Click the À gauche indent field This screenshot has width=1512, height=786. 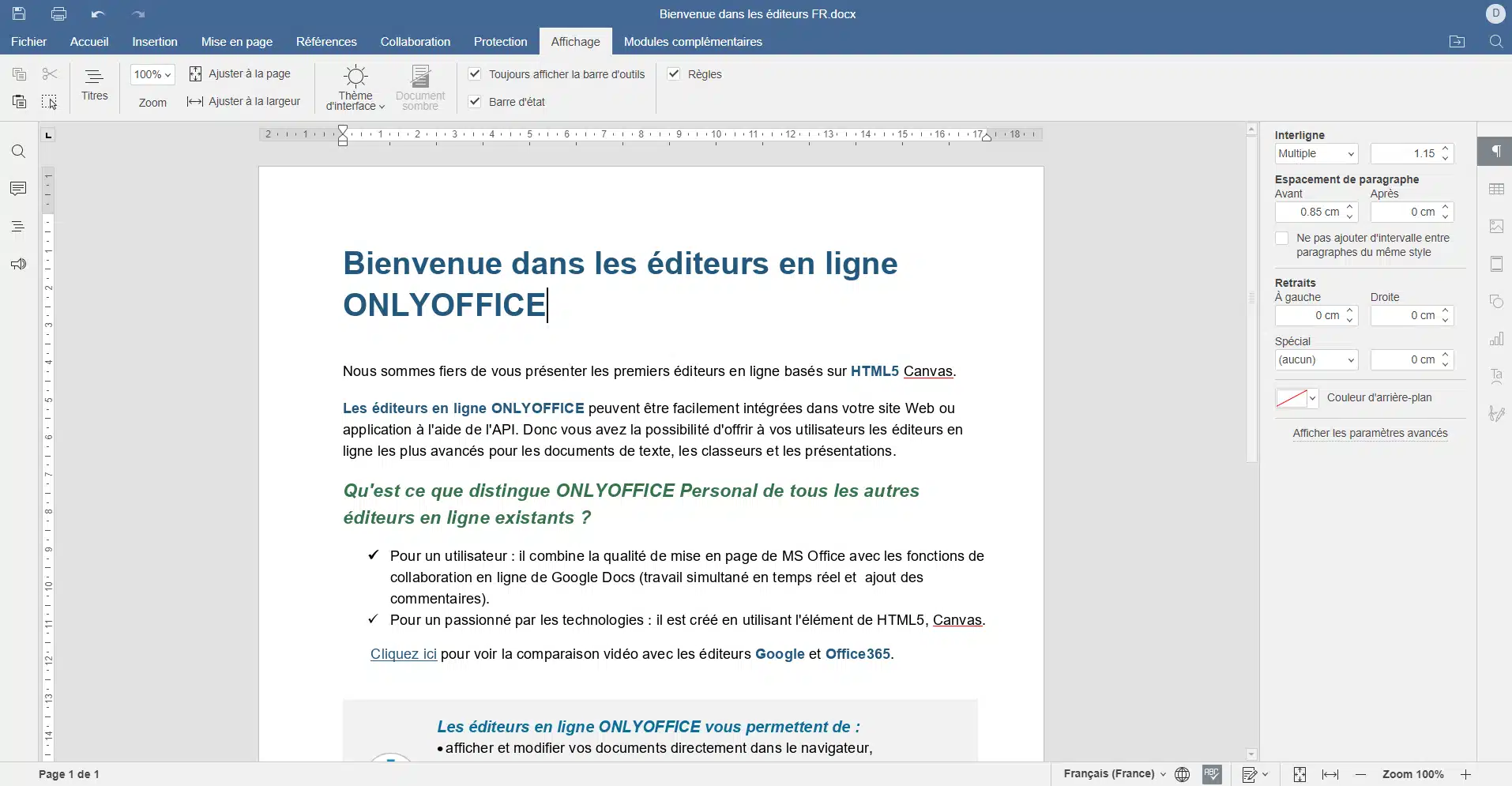pyautogui.click(x=1316, y=315)
